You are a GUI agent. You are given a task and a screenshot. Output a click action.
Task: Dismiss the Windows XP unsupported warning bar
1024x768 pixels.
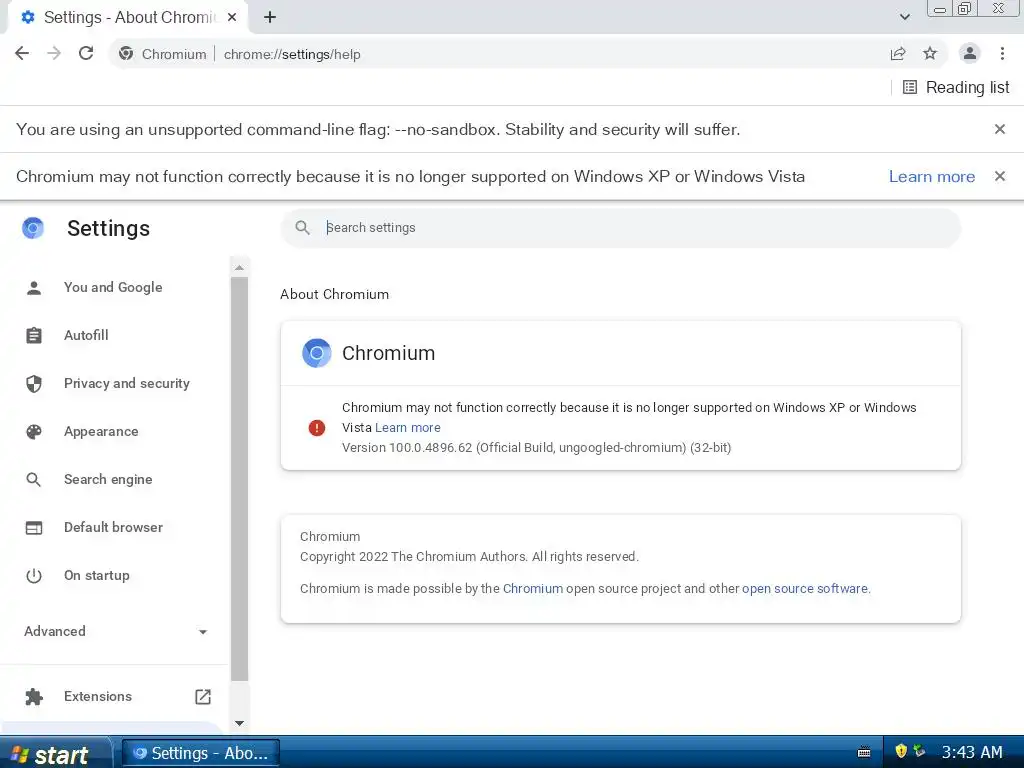[x=1000, y=176]
